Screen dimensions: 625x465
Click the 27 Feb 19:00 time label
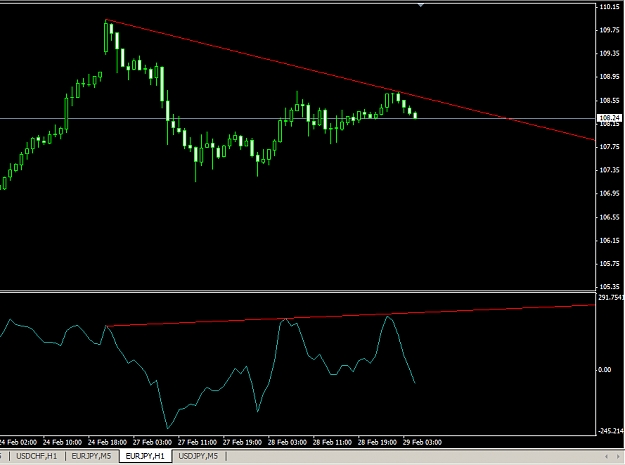point(242,442)
